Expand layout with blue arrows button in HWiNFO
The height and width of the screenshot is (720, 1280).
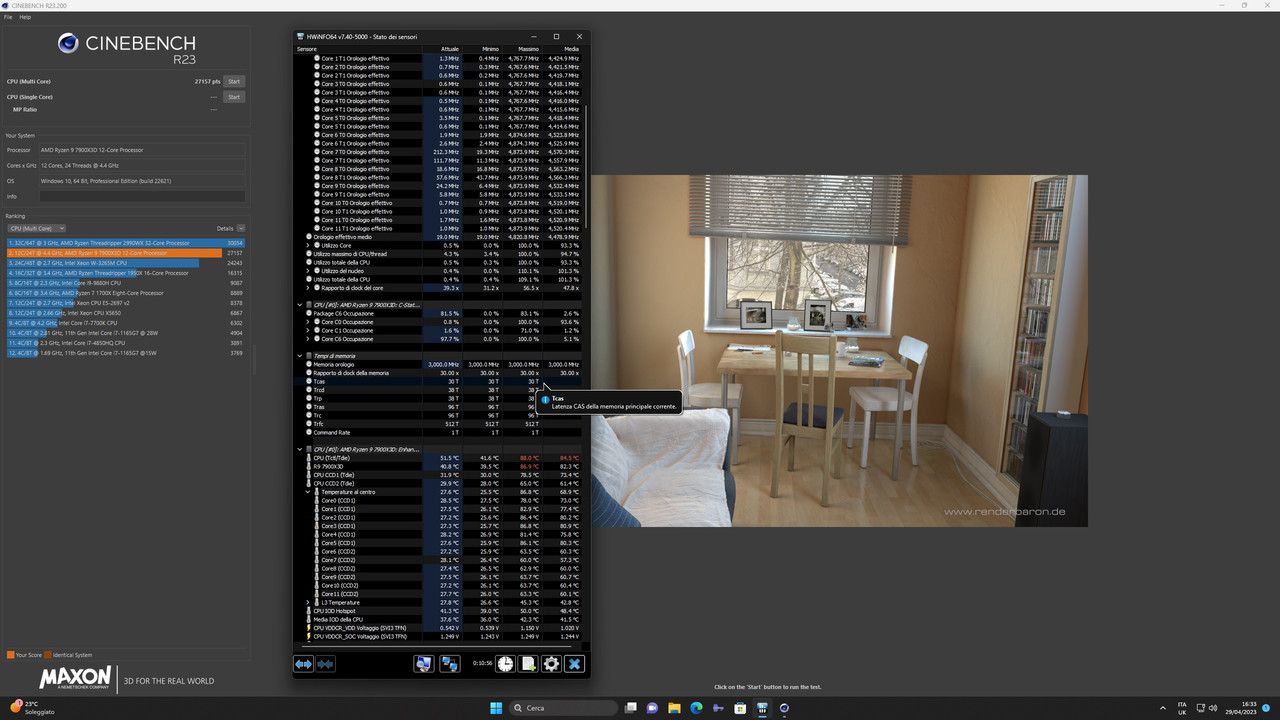[303, 664]
